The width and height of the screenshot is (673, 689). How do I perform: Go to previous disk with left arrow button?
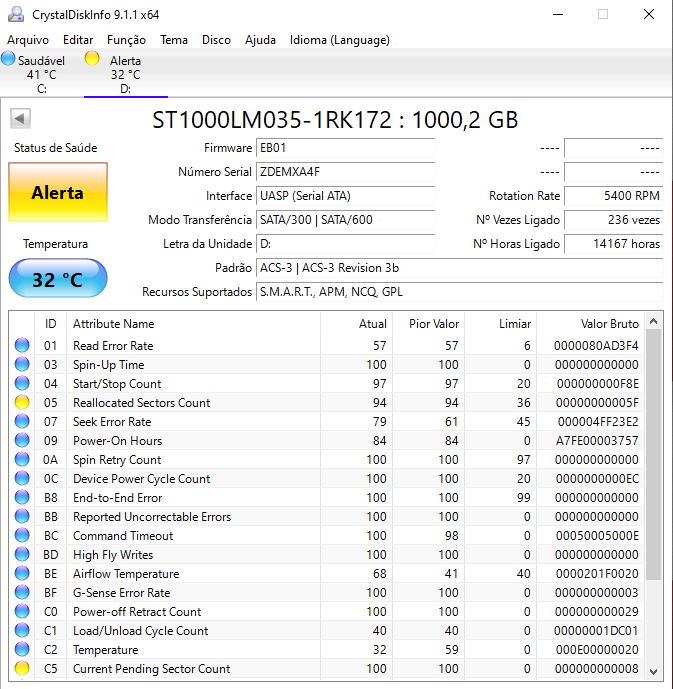pyautogui.click(x=20, y=119)
